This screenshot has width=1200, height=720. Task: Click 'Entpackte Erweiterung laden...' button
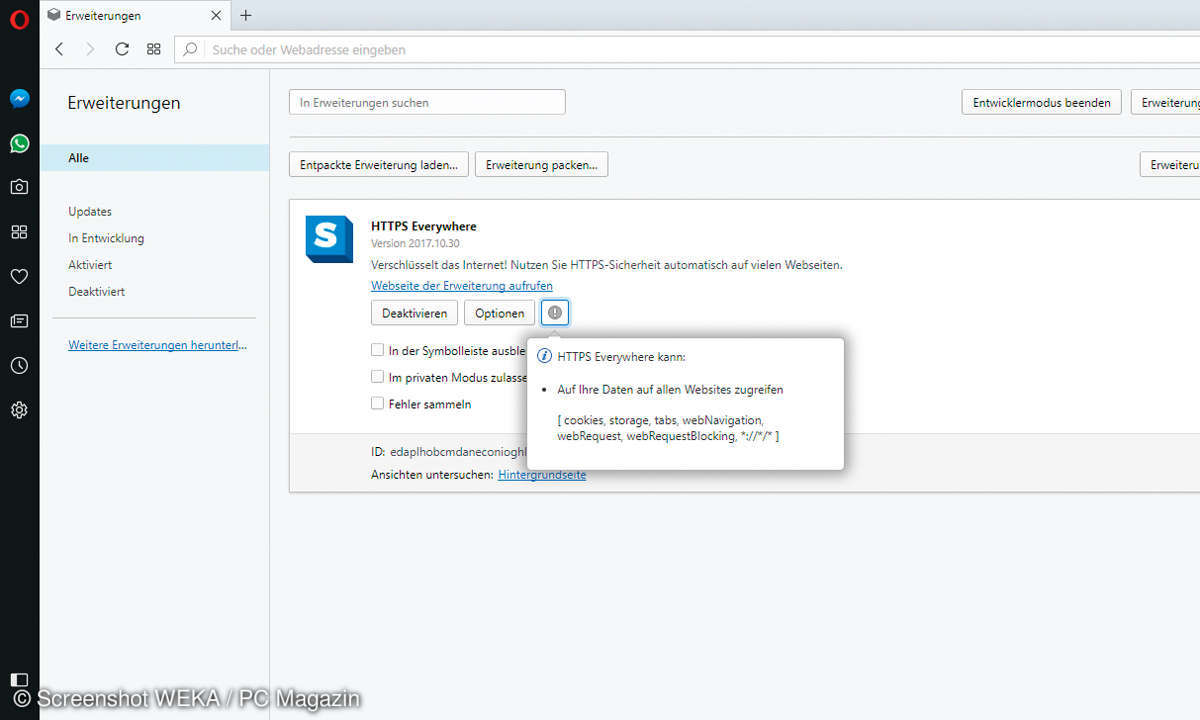[379, 165]
